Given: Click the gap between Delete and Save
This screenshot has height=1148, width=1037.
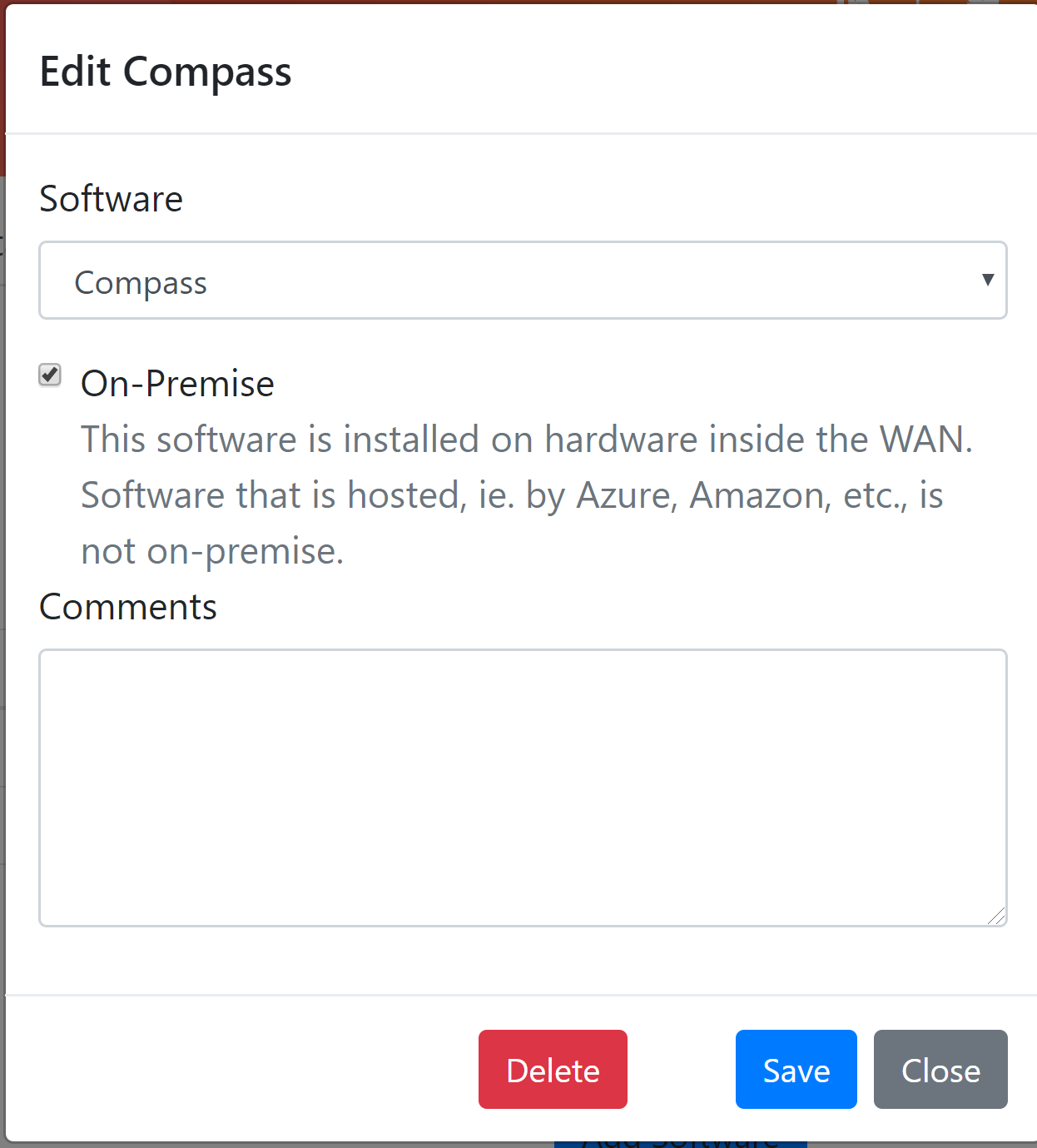Looking at the screenshot, I should (682, 1070).
